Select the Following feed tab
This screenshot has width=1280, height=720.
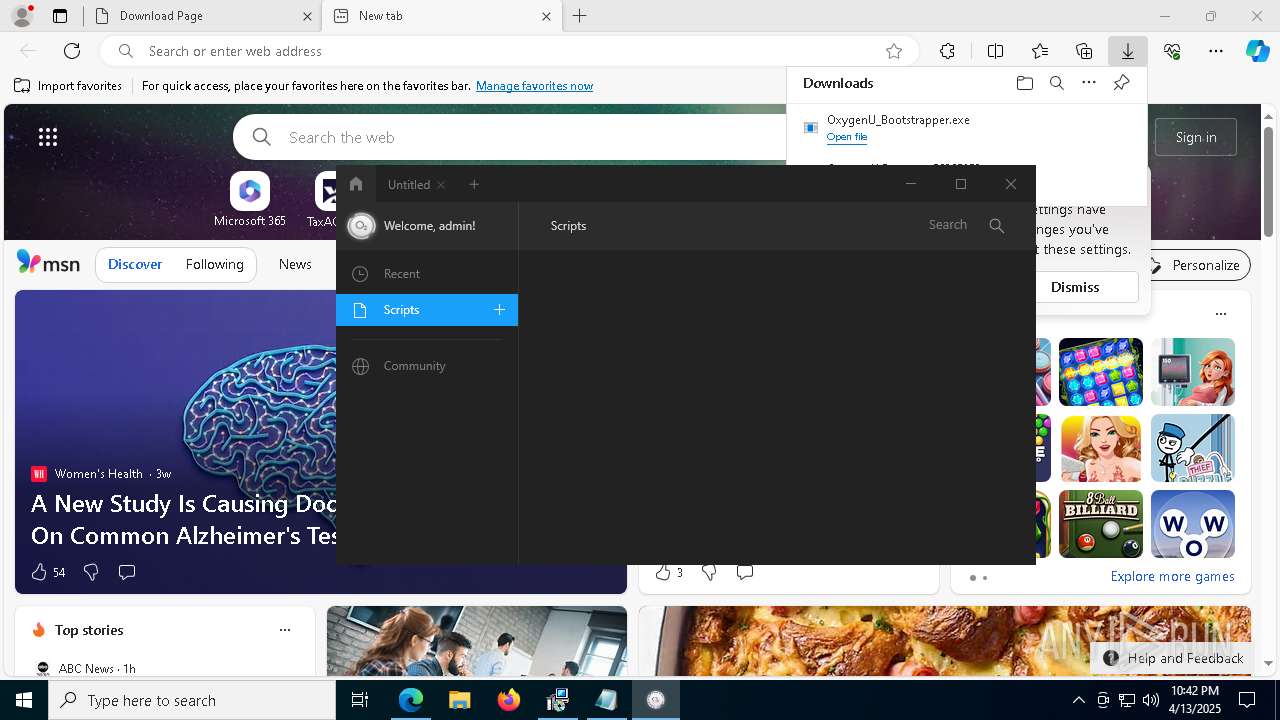[x=214, y=265]
